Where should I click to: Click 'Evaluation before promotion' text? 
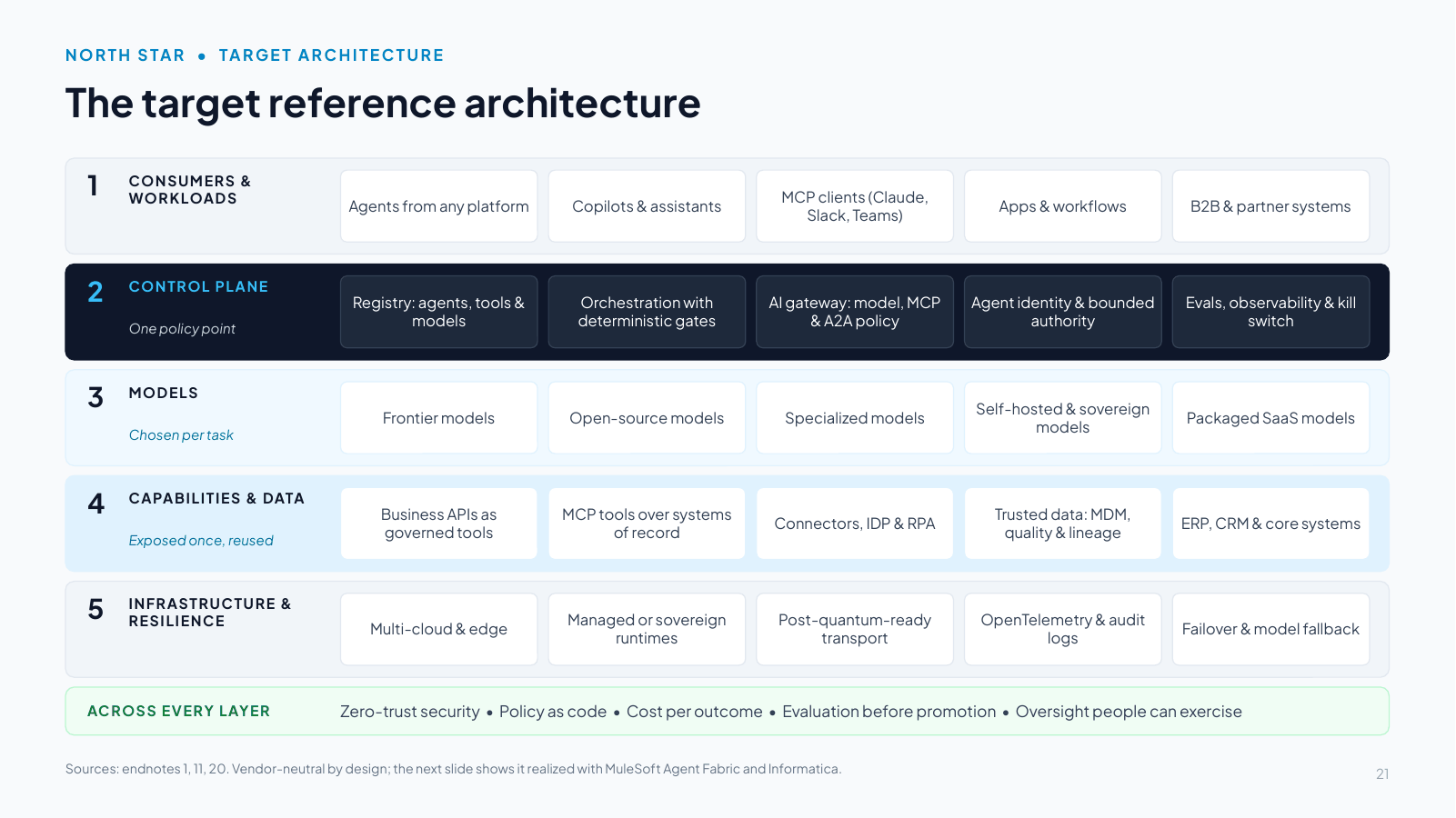coord(889,712)
